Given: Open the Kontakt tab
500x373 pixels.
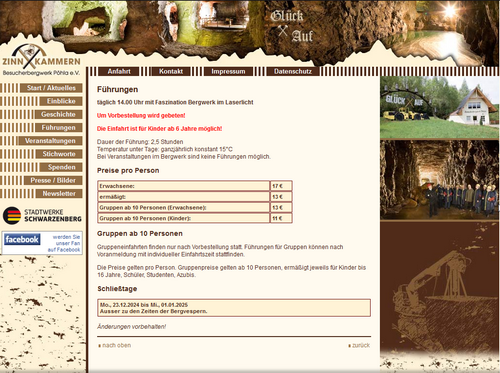Looking at the screenshot, I should pyautogui.click(x=171, y=71).
